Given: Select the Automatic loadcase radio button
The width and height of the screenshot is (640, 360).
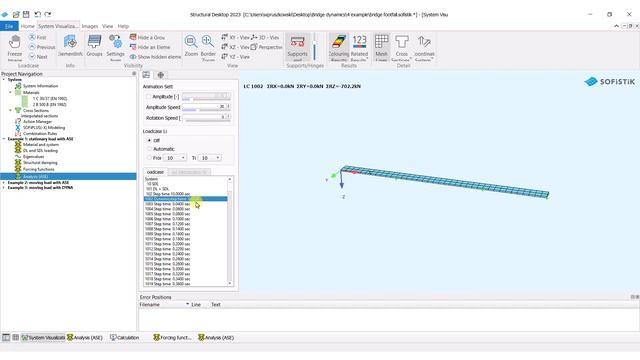Looking at the screenshot, I should pos(149,149).
